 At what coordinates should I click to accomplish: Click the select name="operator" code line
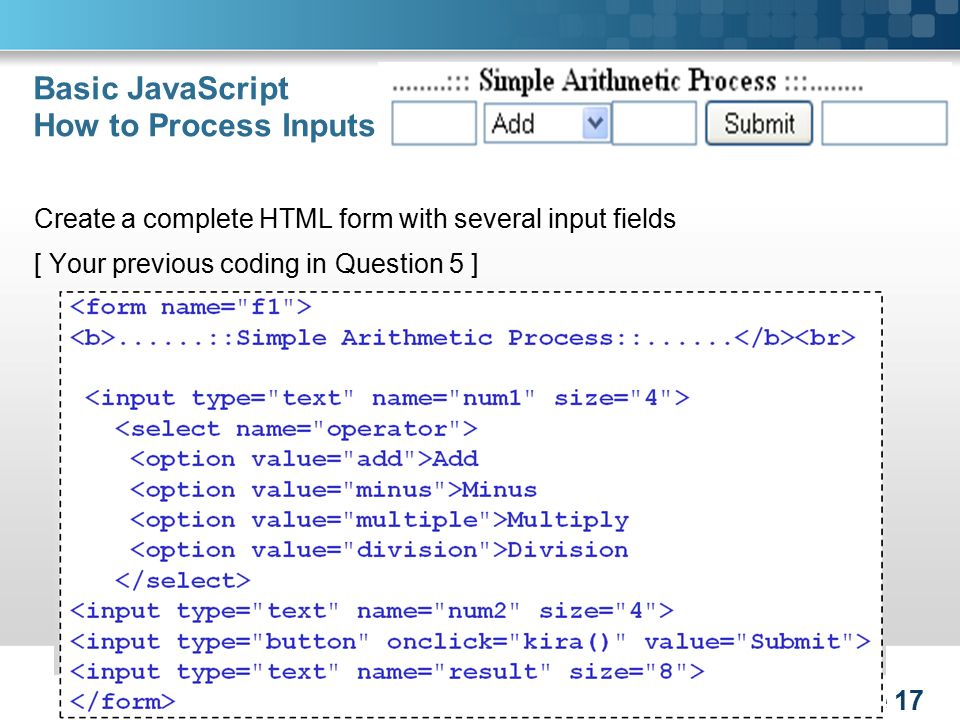pyautogui.click(x=296, y=429)
